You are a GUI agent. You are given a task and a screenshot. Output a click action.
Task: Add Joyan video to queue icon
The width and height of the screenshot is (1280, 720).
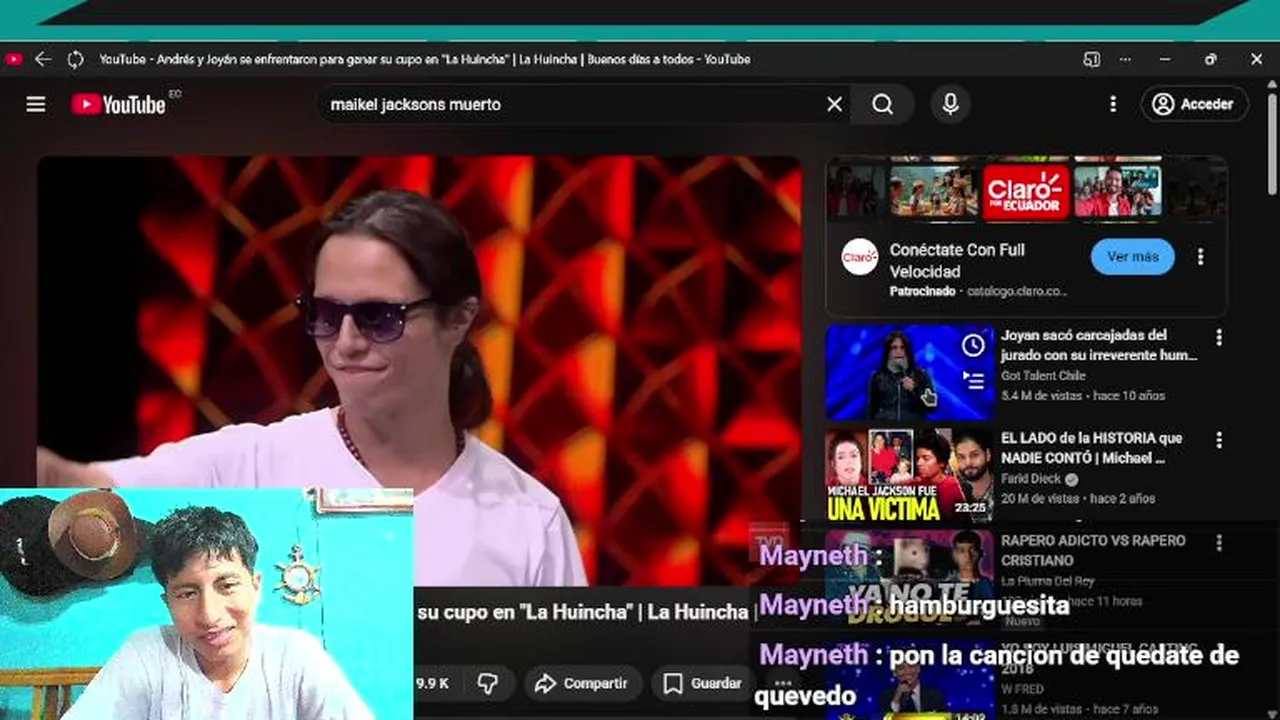tap(973, 379)
